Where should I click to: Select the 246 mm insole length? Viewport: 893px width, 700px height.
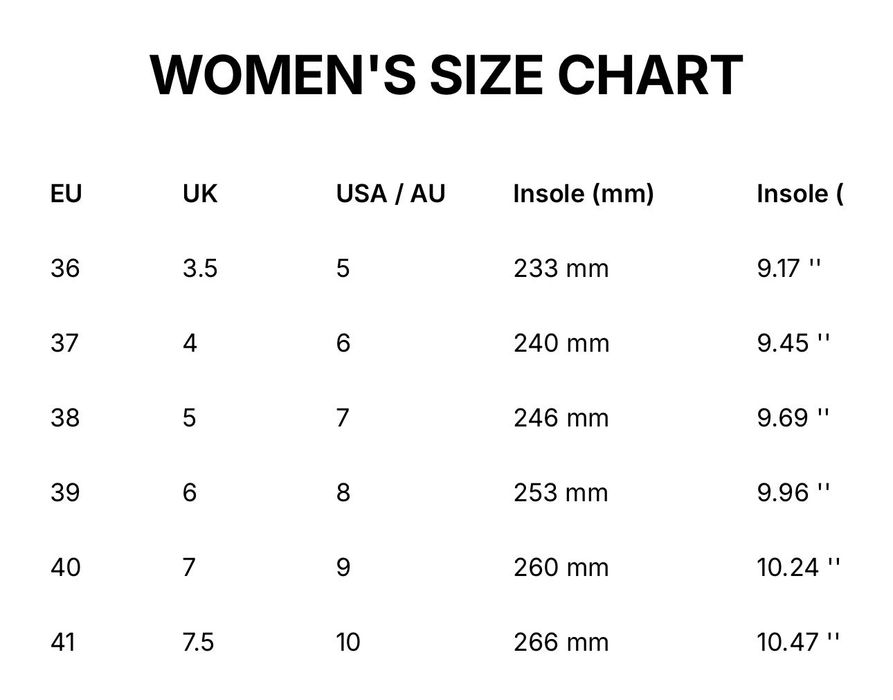(x=561, y=418)
